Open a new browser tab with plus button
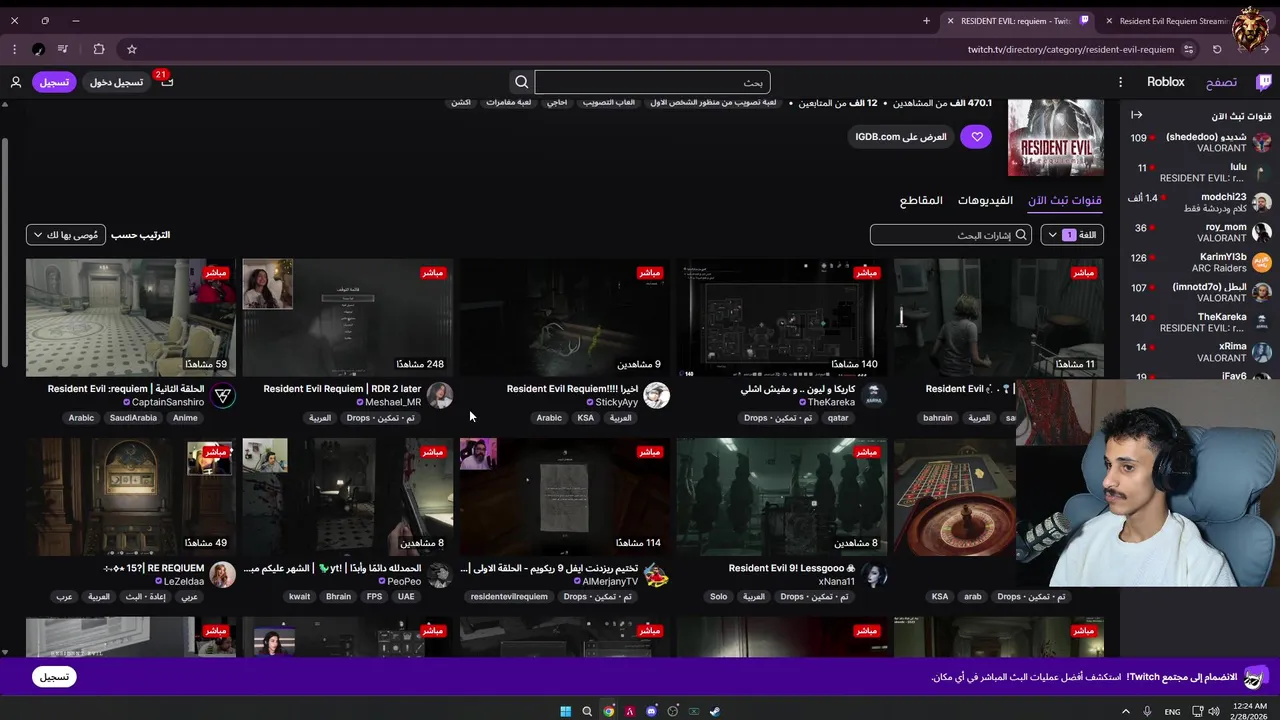 tap(926, 21)
